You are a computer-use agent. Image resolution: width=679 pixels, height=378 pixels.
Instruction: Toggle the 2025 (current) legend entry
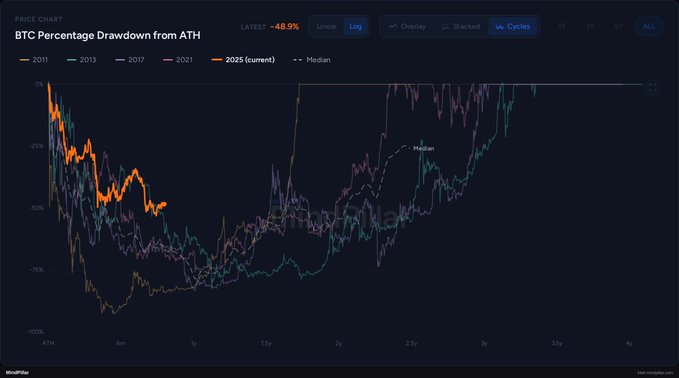pos(243,60)
